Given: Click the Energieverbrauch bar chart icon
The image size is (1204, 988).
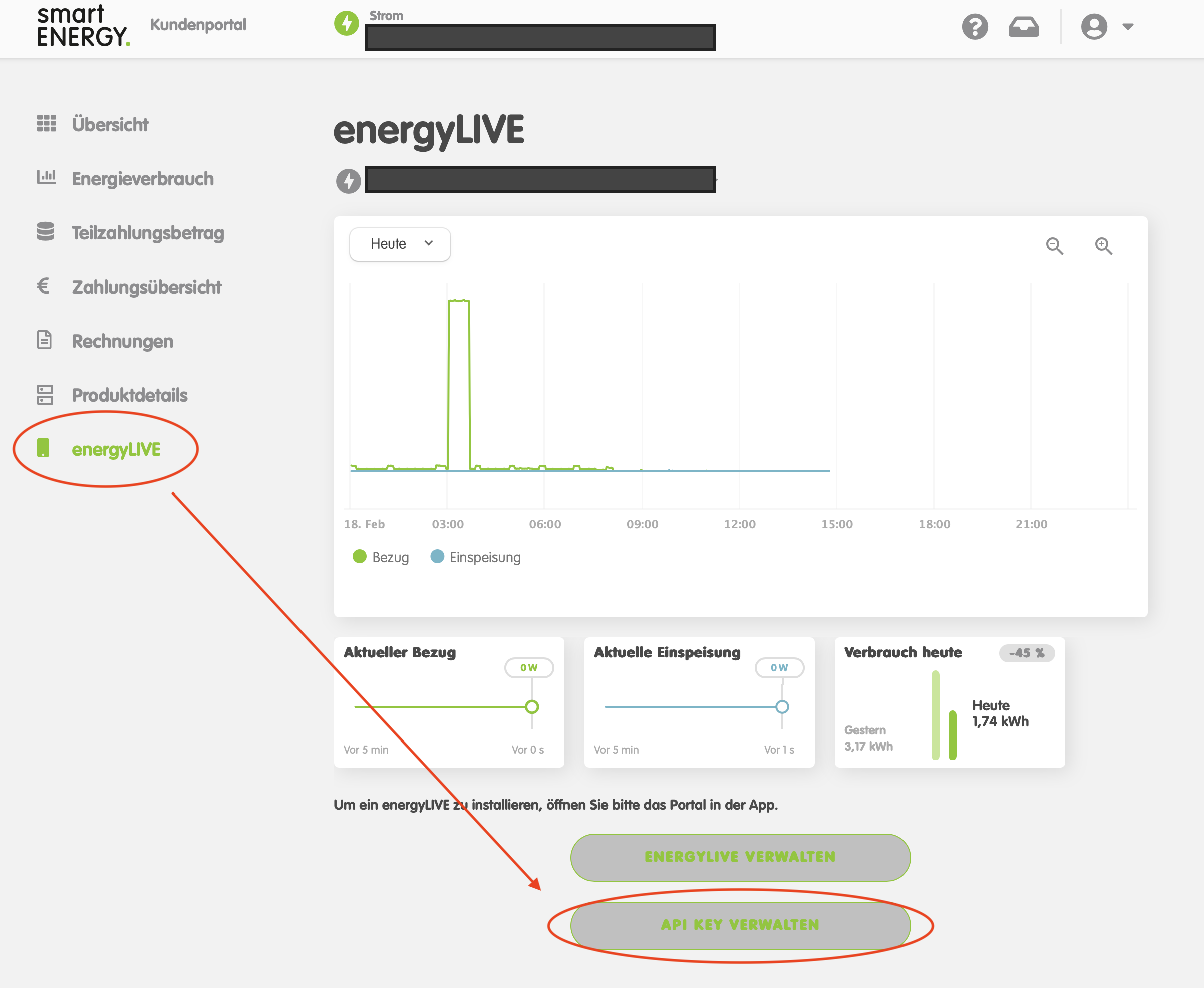Looking at the screenshot, I should coord(46,177).
